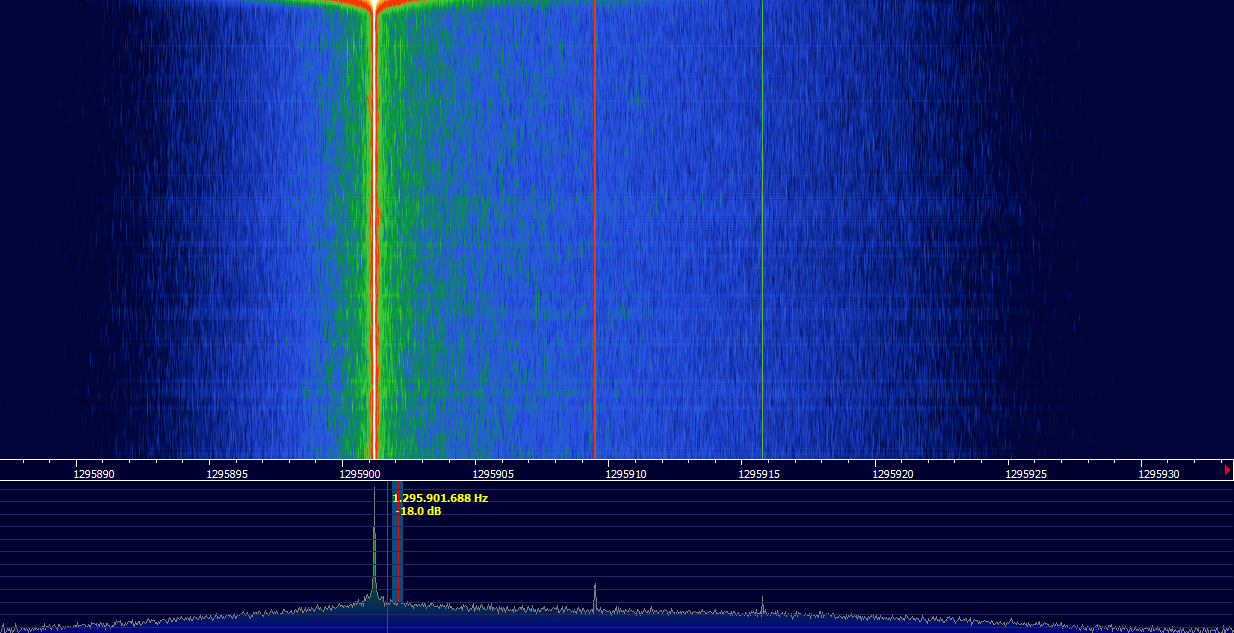Click the bright white carrier line in waterfall
The height and width of the screenshot is (633, 1234).
click(x=374, y=250)
